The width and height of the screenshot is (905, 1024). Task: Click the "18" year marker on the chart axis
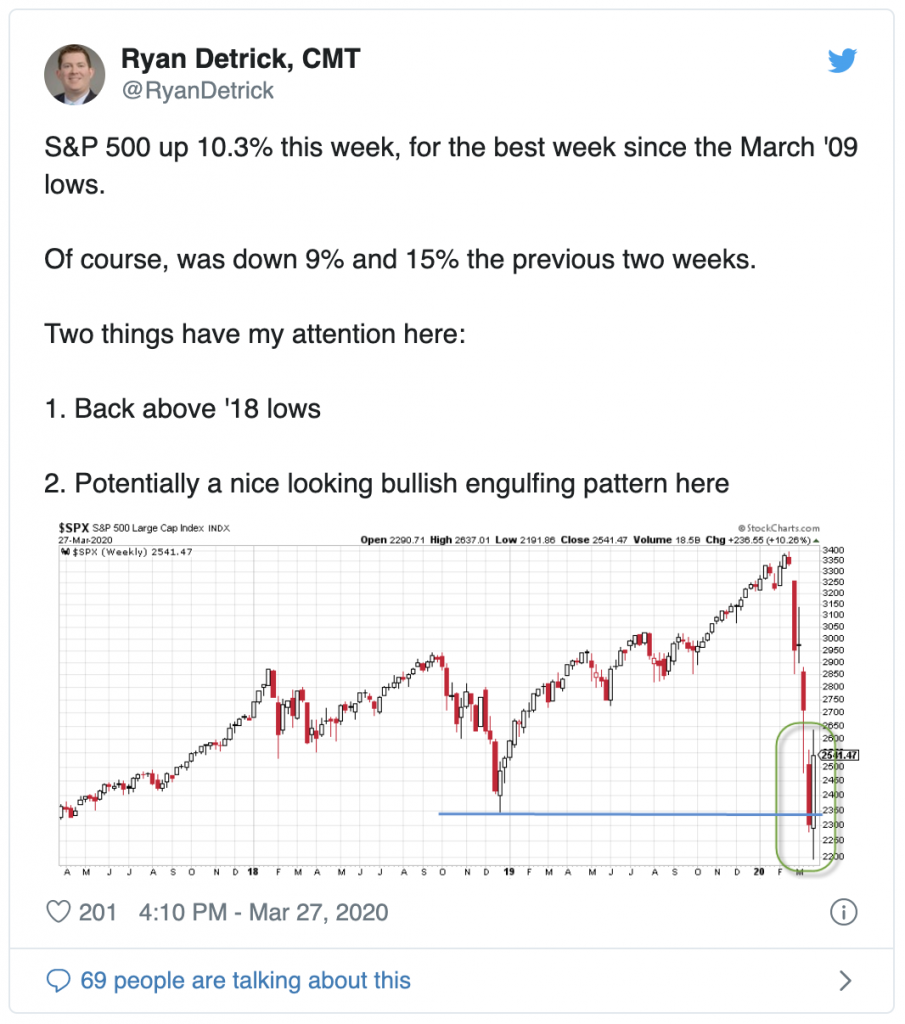pos(255,871)
